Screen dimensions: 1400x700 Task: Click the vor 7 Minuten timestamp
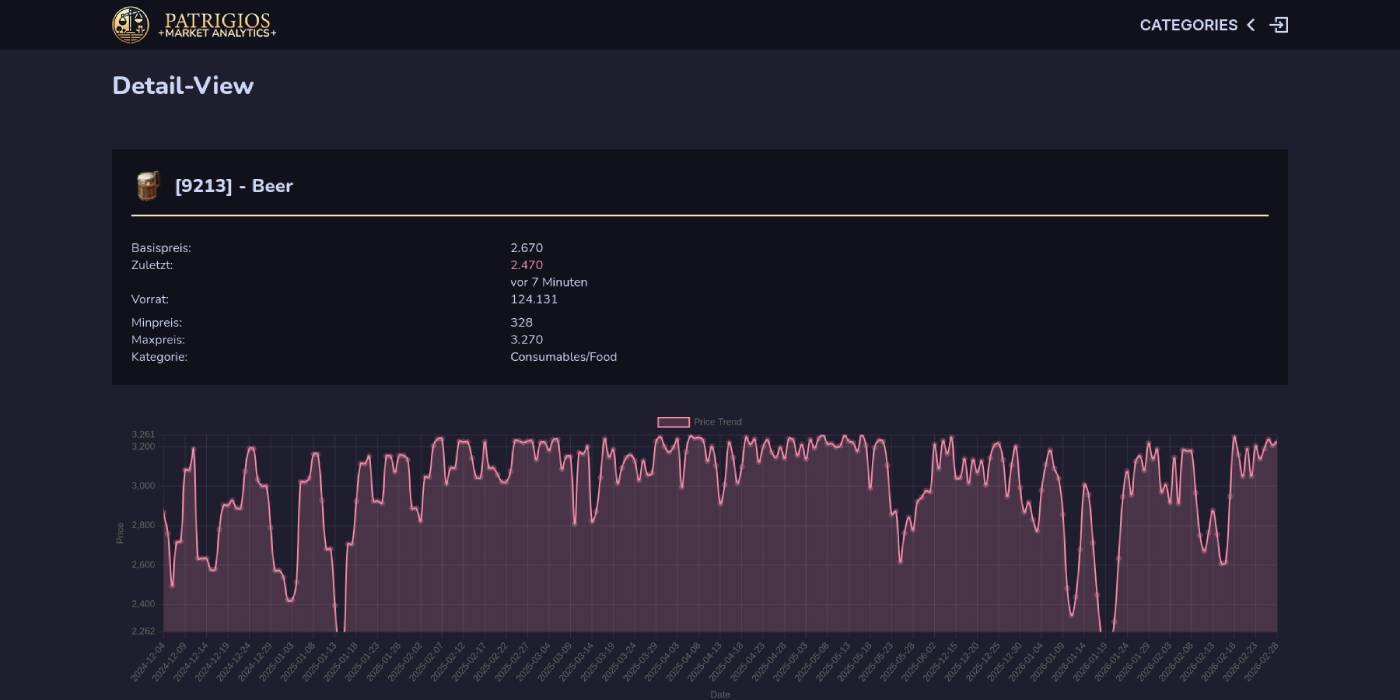[x=549, y=282]
